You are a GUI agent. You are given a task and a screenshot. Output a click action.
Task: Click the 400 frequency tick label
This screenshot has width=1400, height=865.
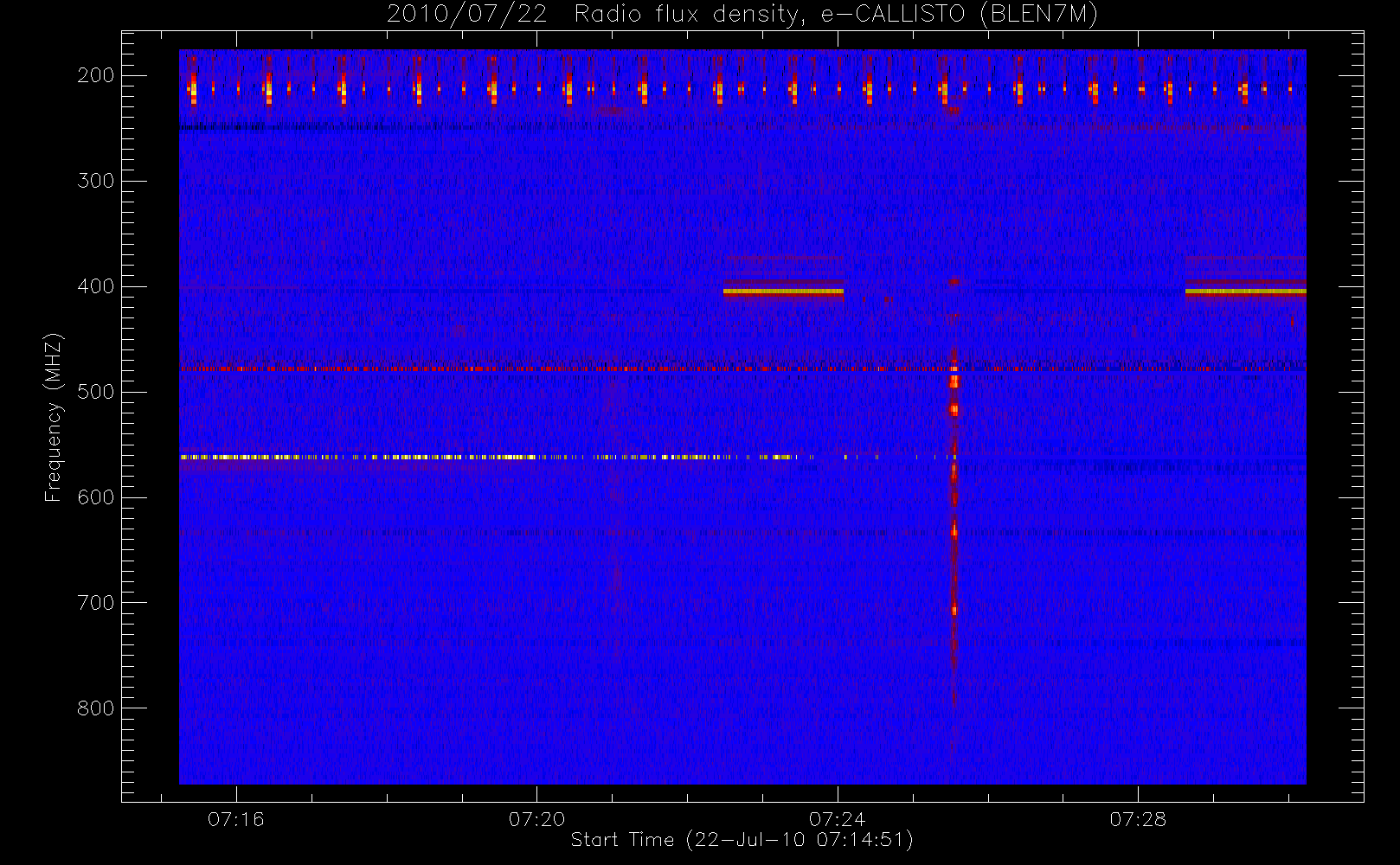point(96,286)
